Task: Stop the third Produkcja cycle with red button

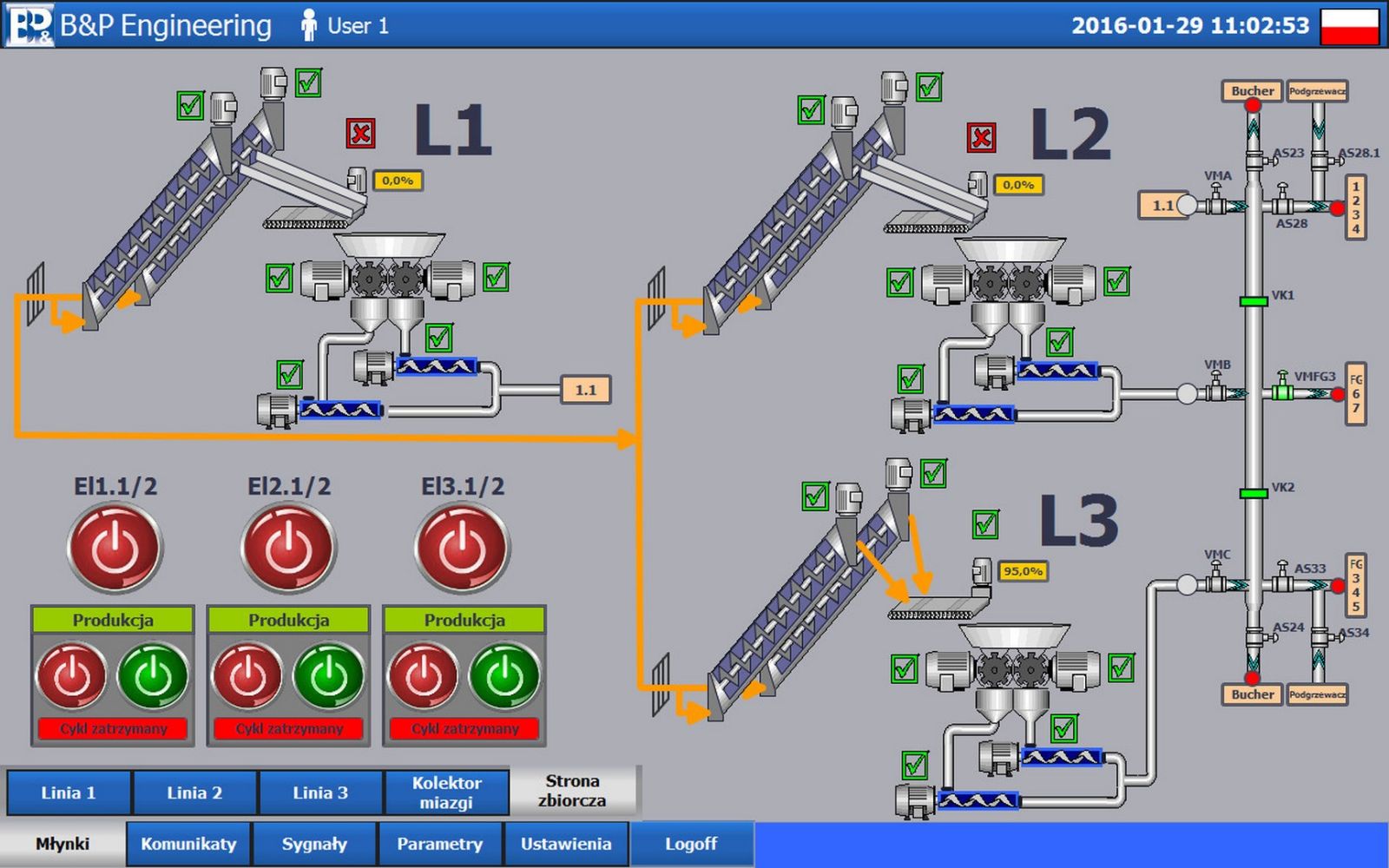Action: [x=424, y=676]
